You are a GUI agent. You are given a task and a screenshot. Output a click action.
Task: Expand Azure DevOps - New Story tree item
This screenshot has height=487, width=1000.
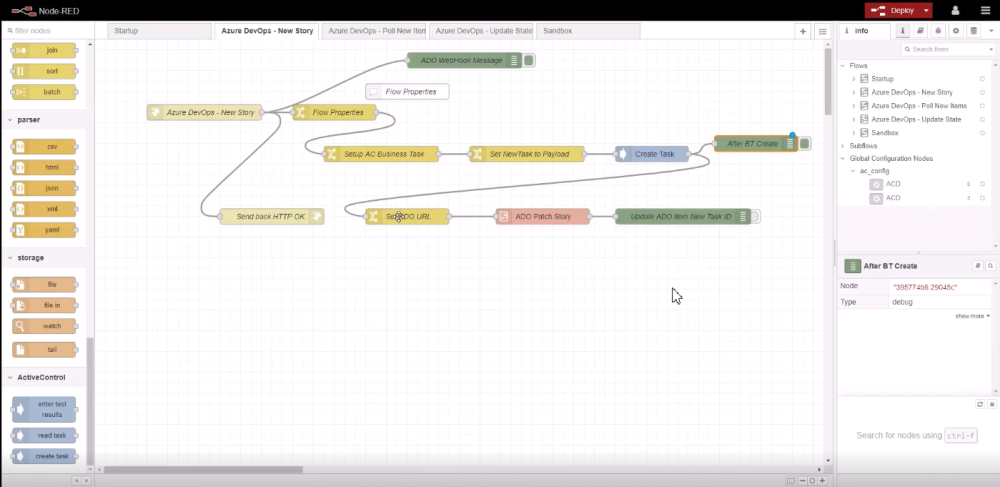(x=854, y=92)
